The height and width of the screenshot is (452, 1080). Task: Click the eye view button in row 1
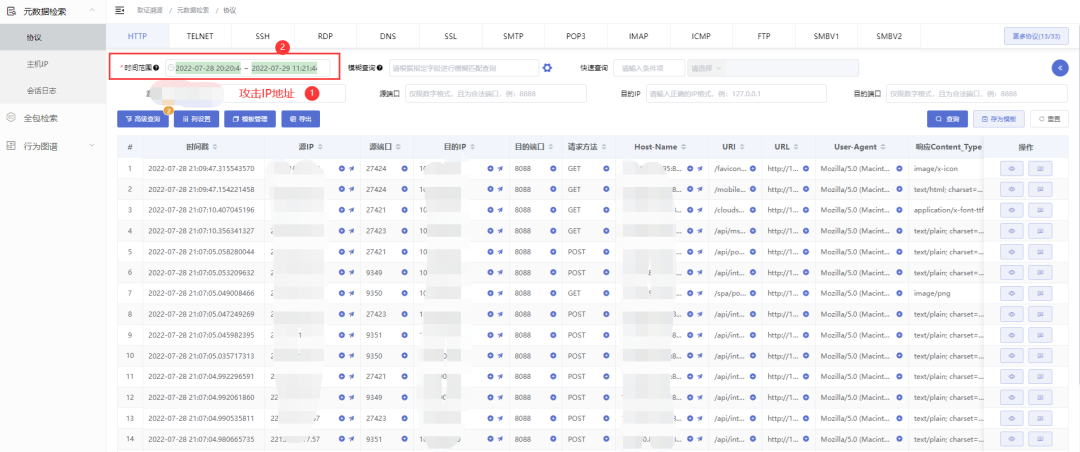pos(1011,168)
